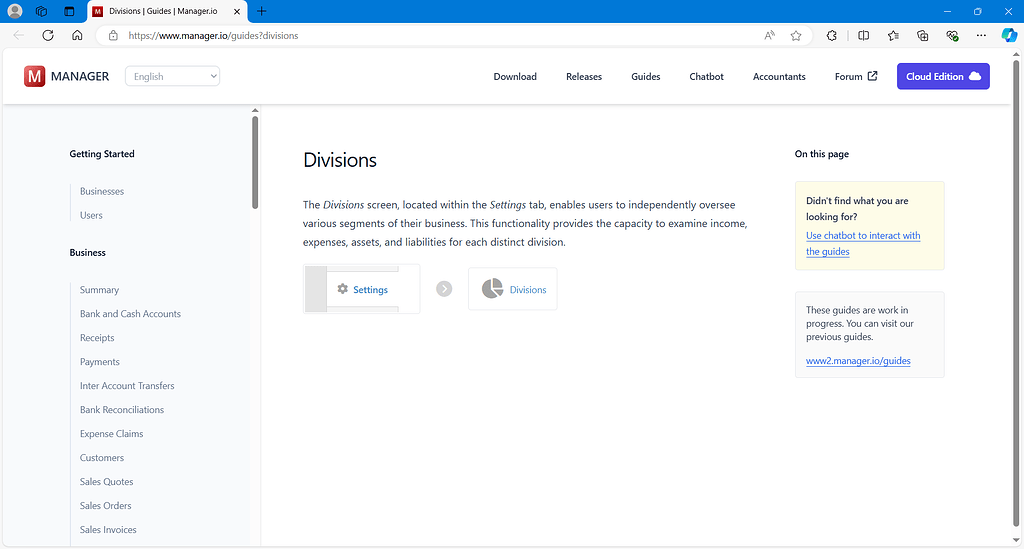The width and height of the screenshot is (1024, 549).
Task: Open browser extensions puzzle icon
Action: click(831, 35)
